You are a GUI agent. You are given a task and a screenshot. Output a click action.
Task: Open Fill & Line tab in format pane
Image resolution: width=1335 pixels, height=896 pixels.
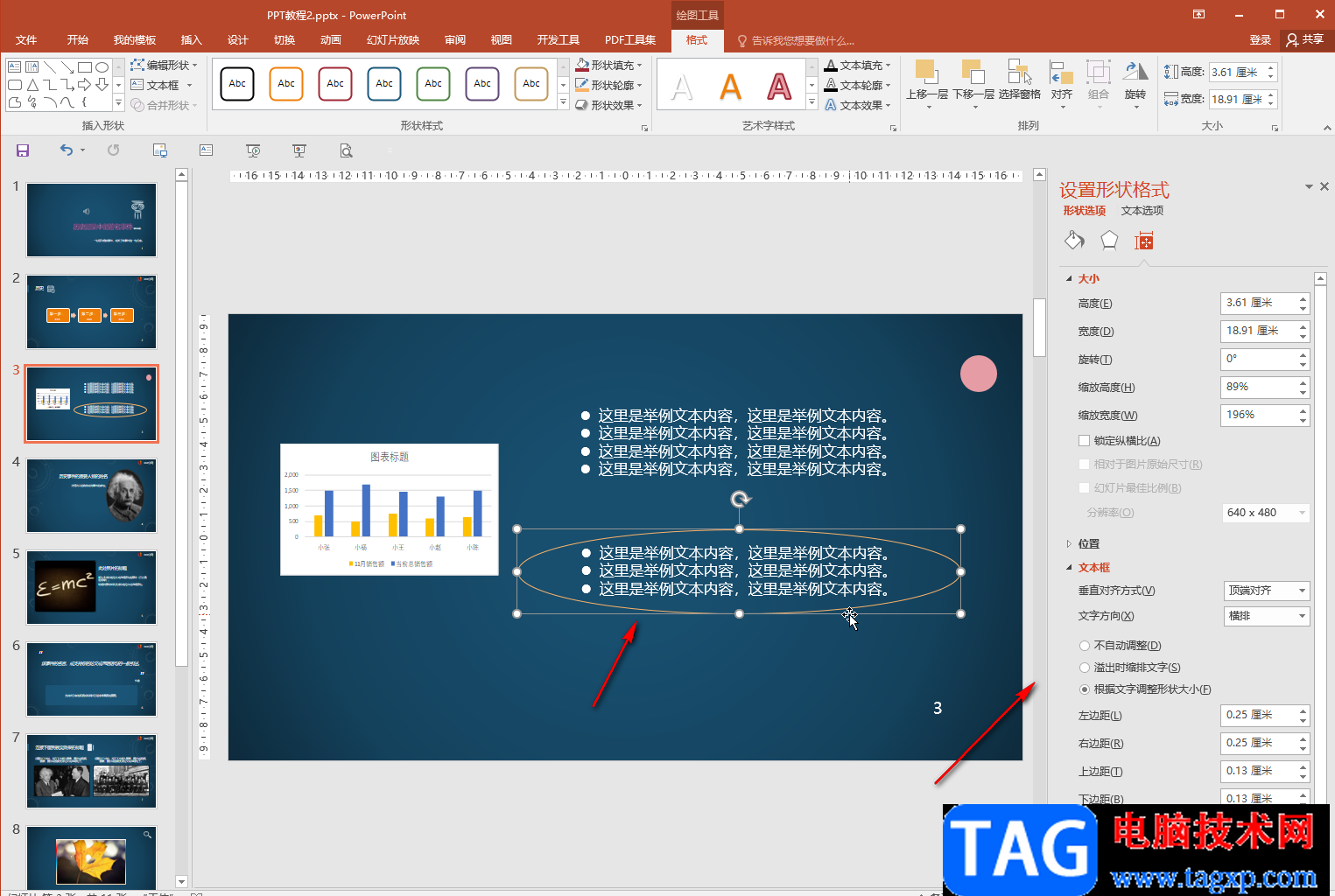(1074, 241)
